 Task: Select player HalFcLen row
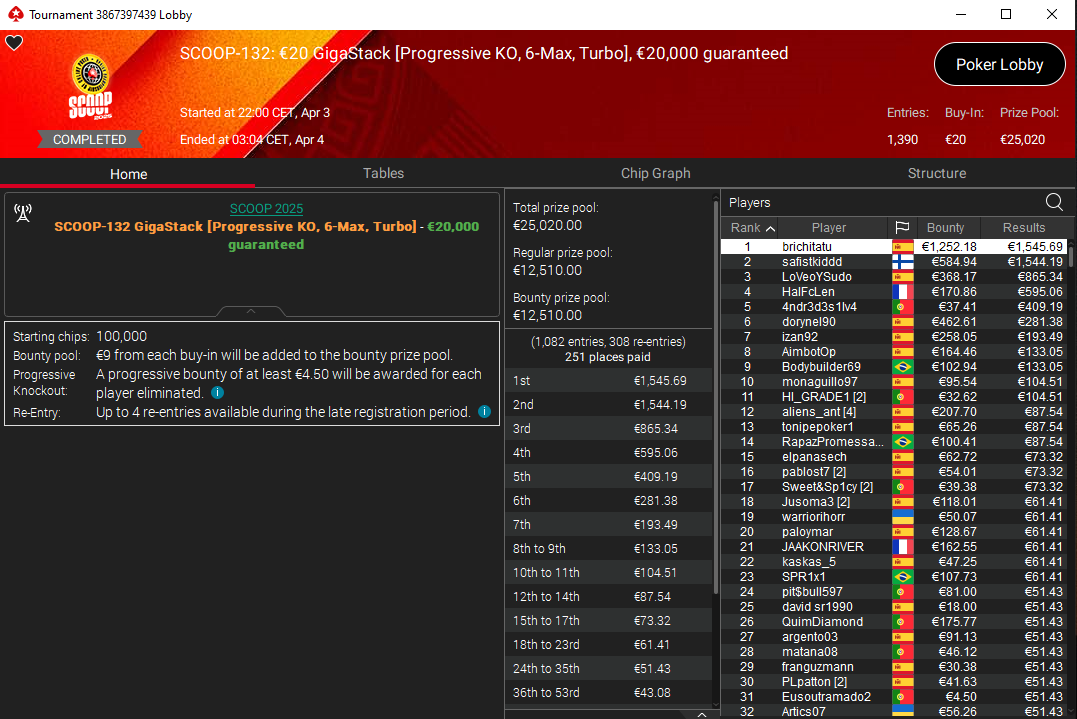click(x=894, y=292)
